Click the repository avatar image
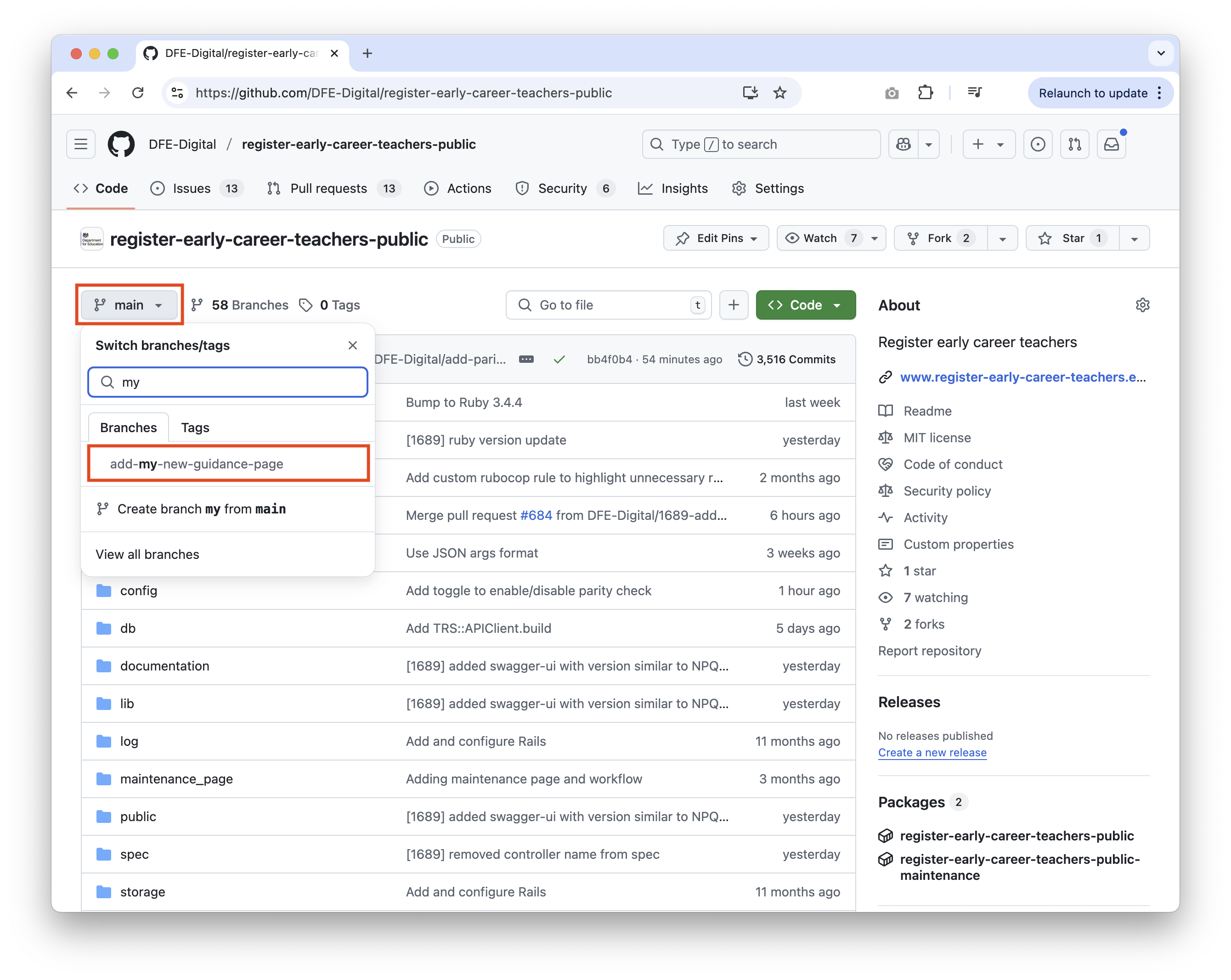This screenshot has height=980, width=1231. [91, 239]
